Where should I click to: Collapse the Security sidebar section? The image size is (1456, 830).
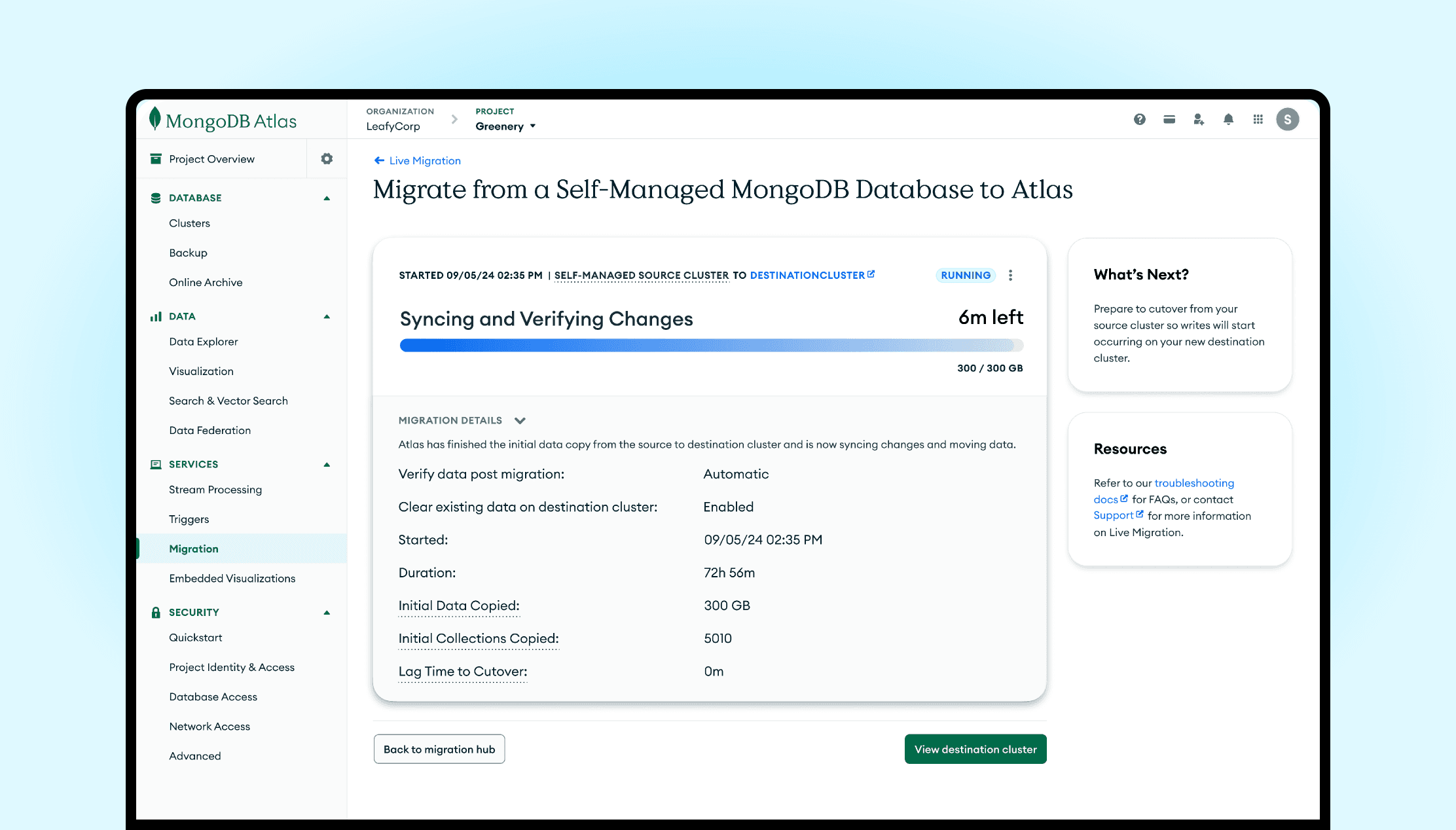327,613
